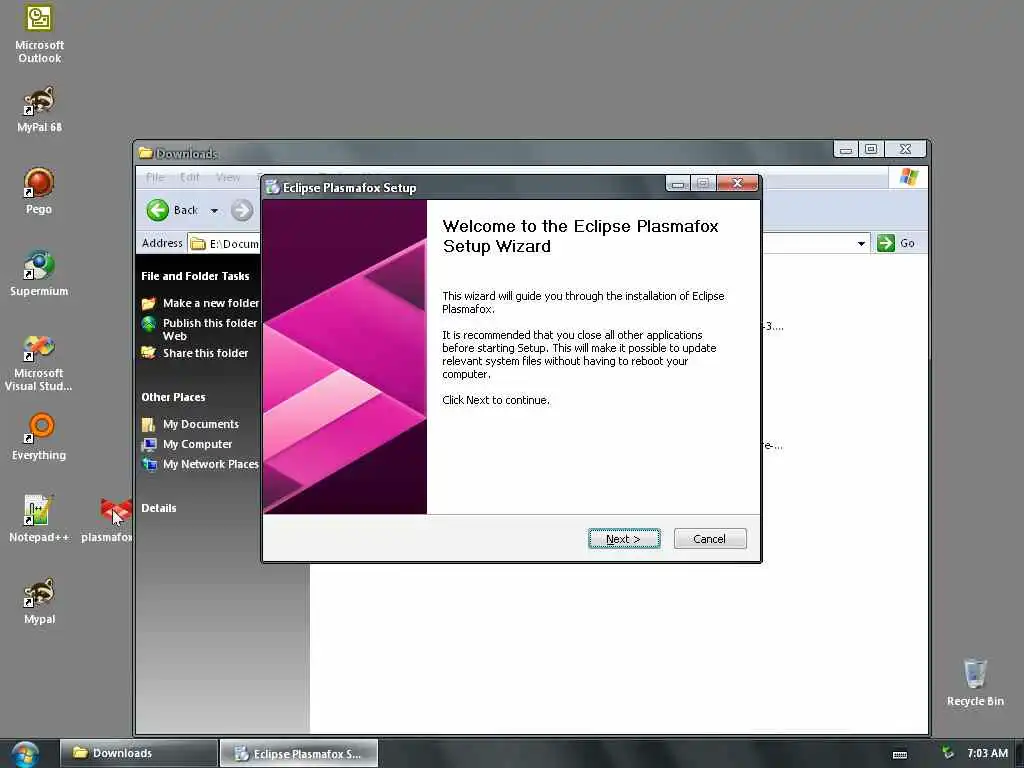Open the Edit menu in Downloads window

190,177
